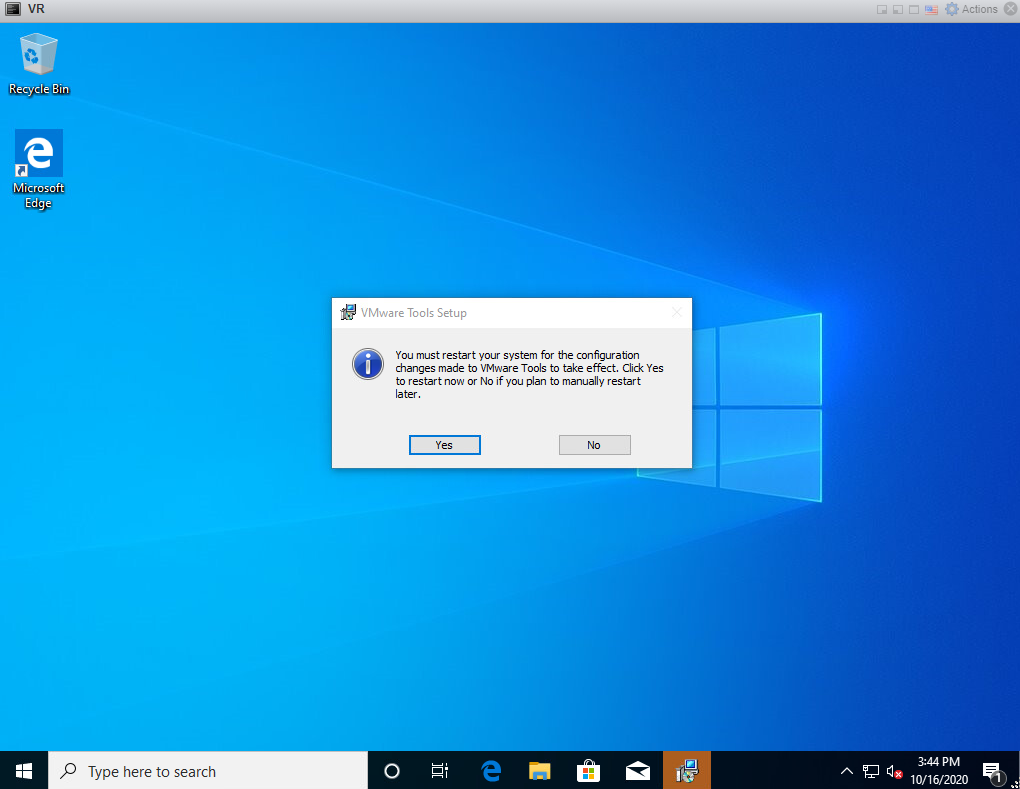The width and height of the screenshot is (1020, 789).
Task: Open the clock showing 3:44 PM
Action: coord(939,771)
